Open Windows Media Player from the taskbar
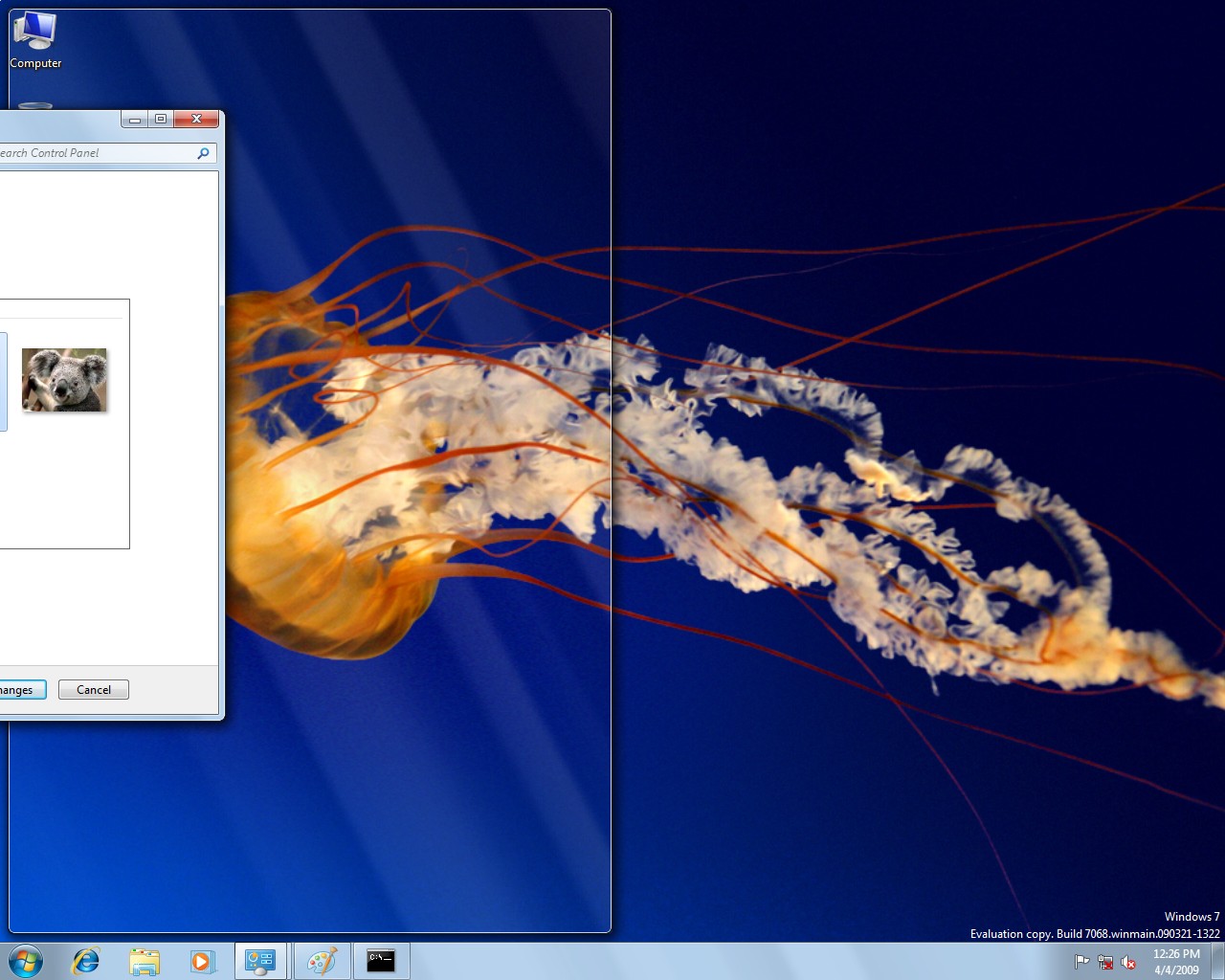1225x980 pixels. 202,961
